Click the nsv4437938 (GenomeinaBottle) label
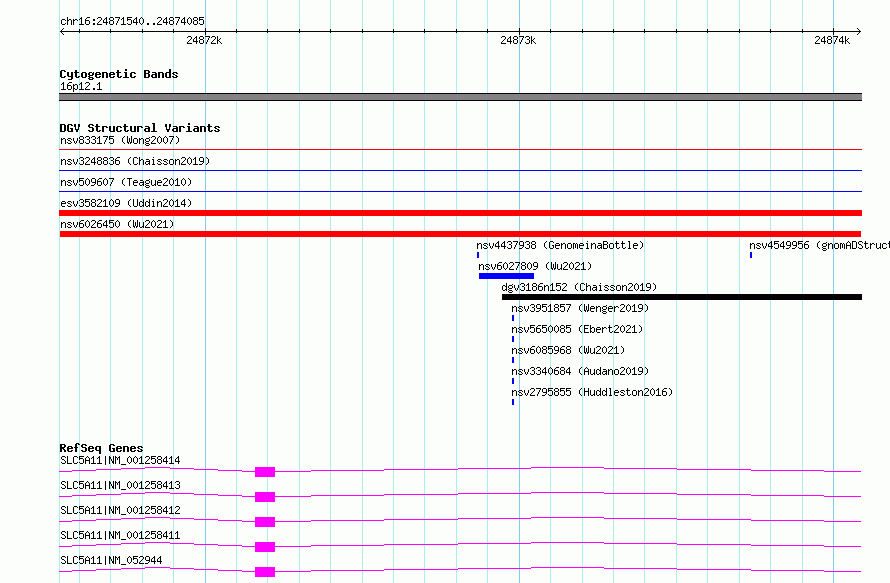 [560, 245]
